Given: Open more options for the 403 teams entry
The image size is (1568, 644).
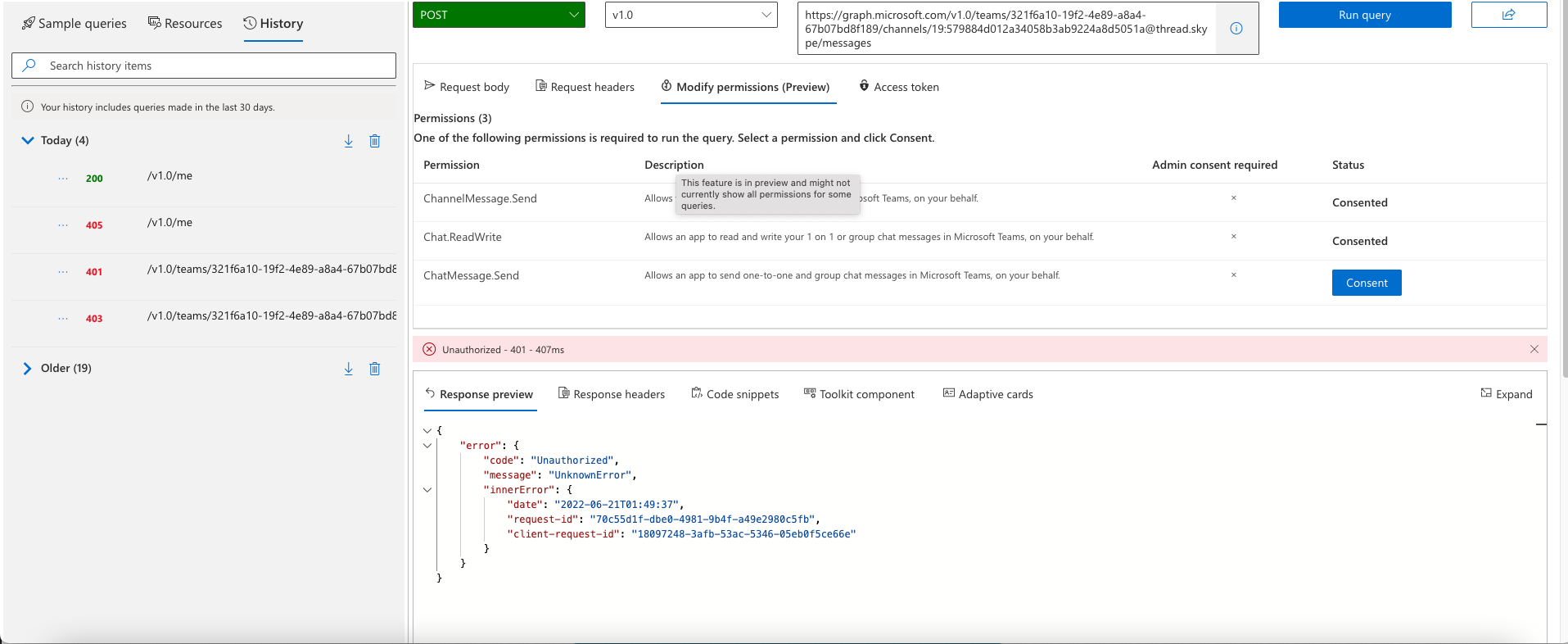Looking at the screenshot, I should tap(63, 318).
